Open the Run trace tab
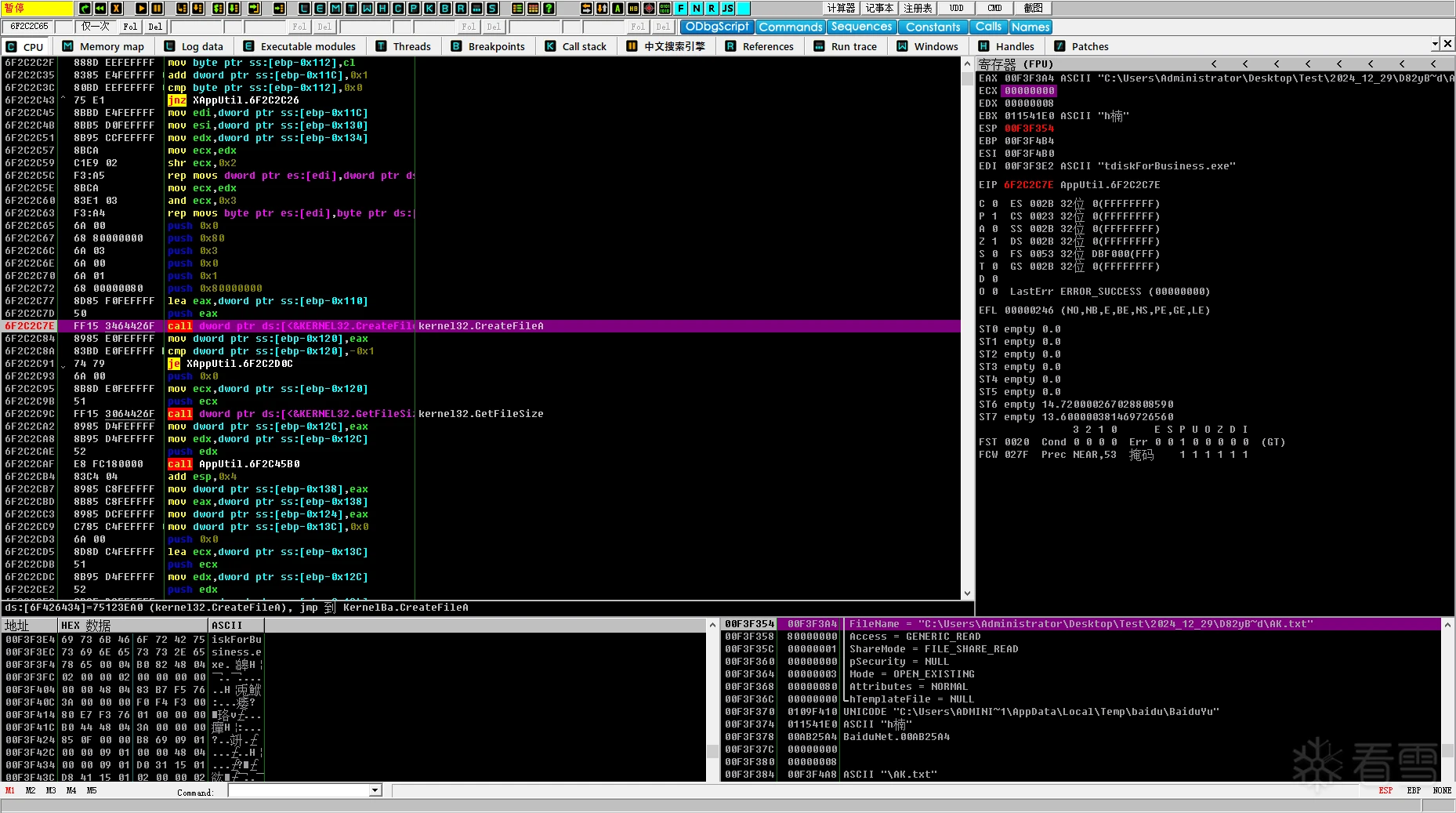Screen dimensions: 1456x813 [846, 46]
